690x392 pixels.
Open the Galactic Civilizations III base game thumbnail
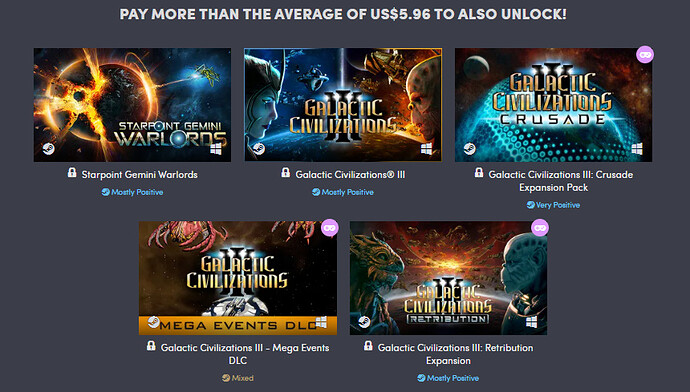[343, 105]
